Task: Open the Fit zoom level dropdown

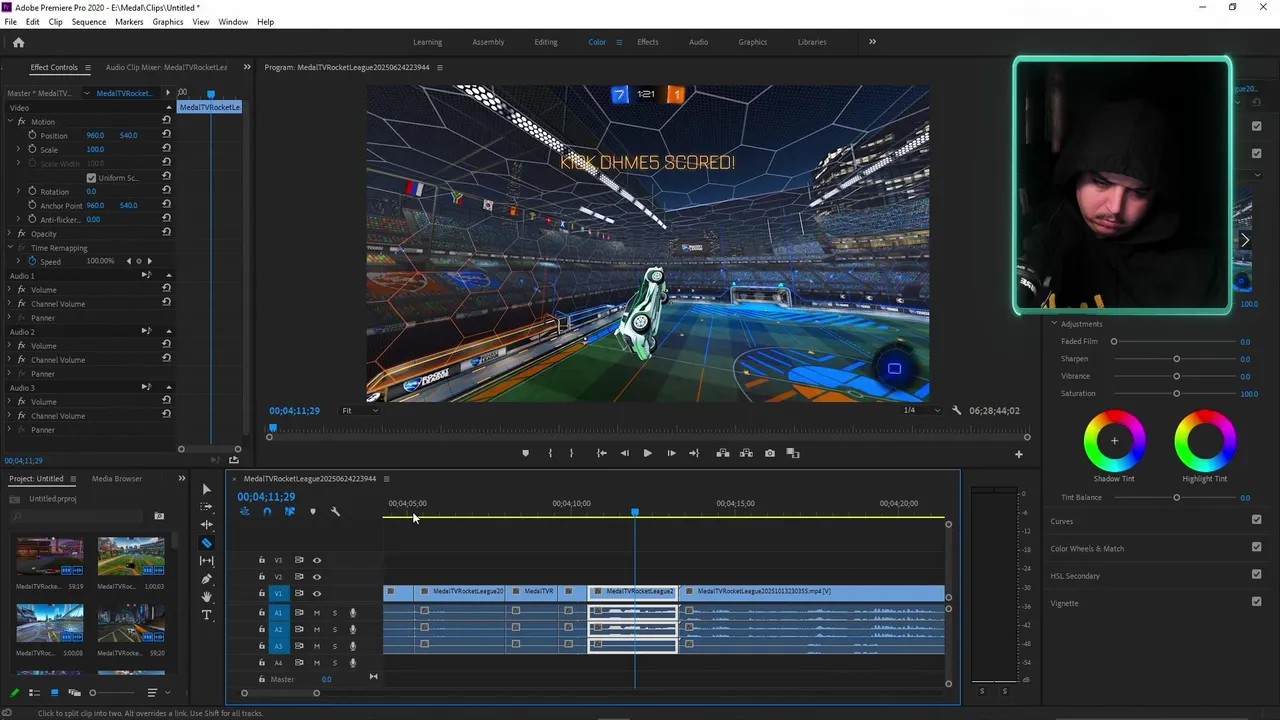Action: pyautogui.click(x=360, y=410)
